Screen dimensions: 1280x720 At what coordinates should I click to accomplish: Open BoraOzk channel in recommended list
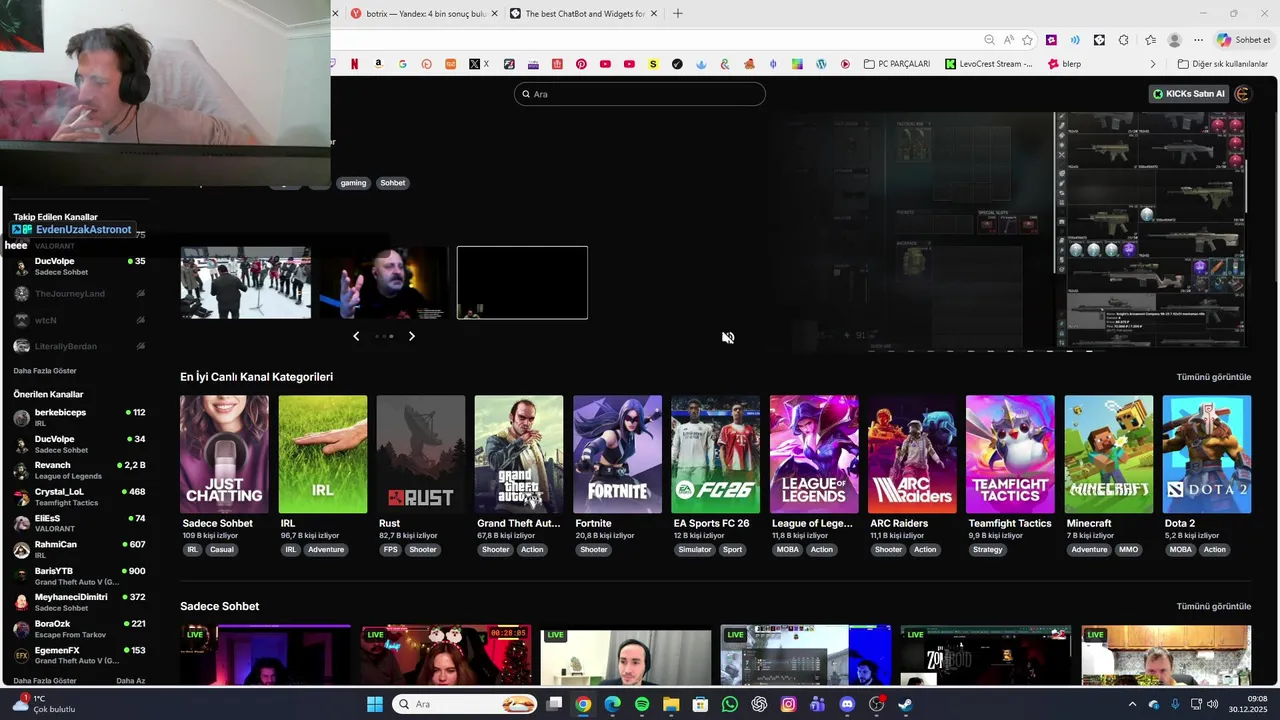point(80,629)
